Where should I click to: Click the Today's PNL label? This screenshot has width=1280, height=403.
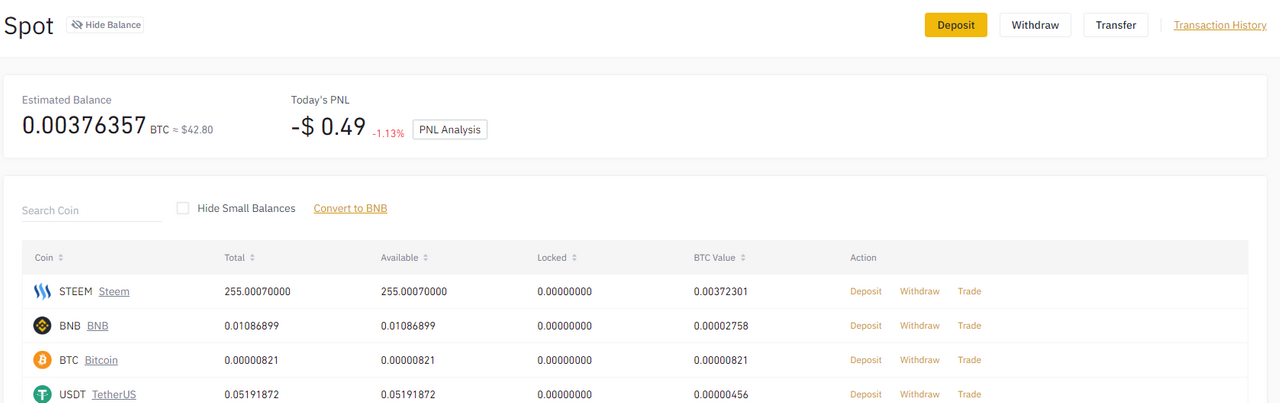(320, 100)
